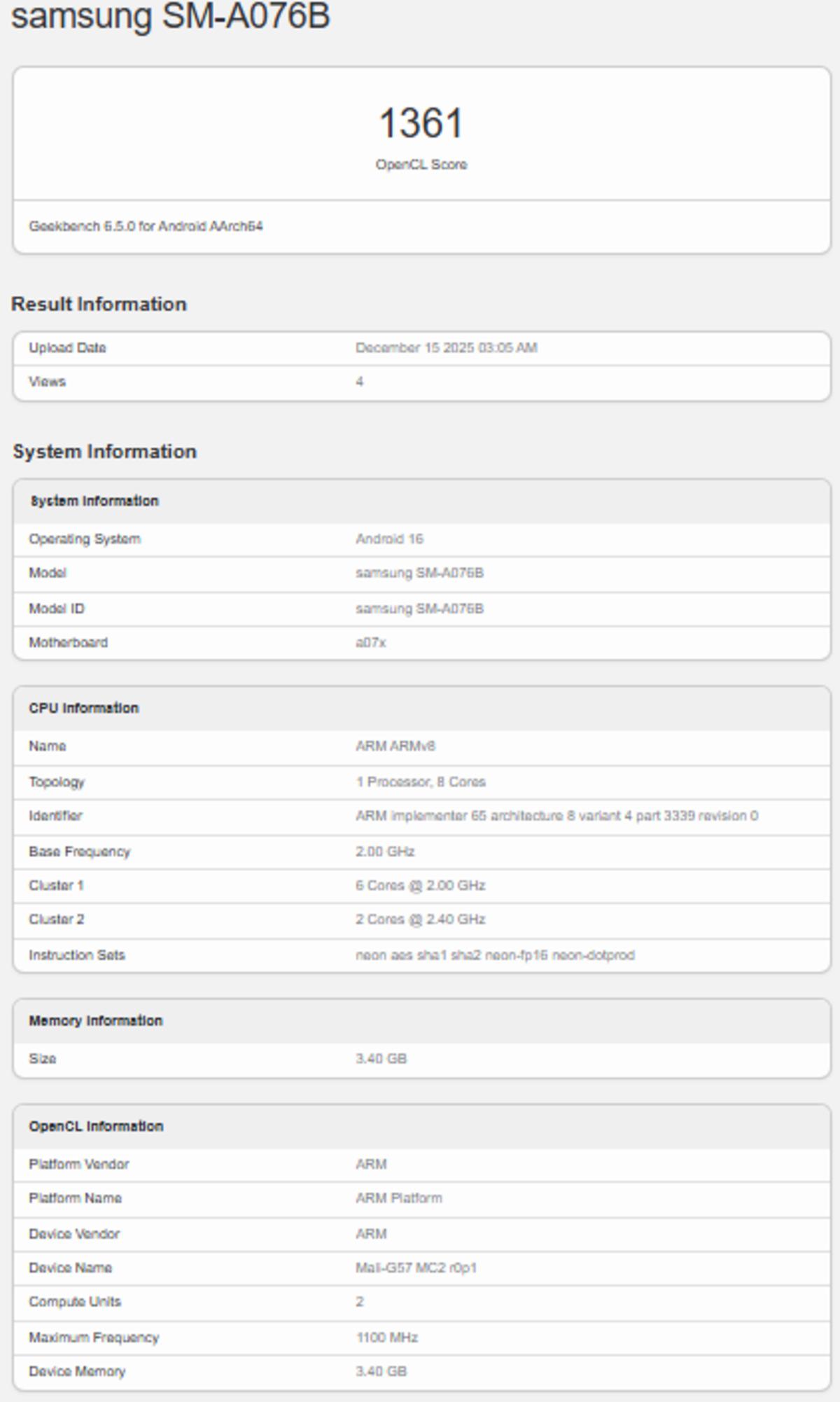Click the a07x motherboard value
Screen dimensions: 840x1402
pos(370,643)
